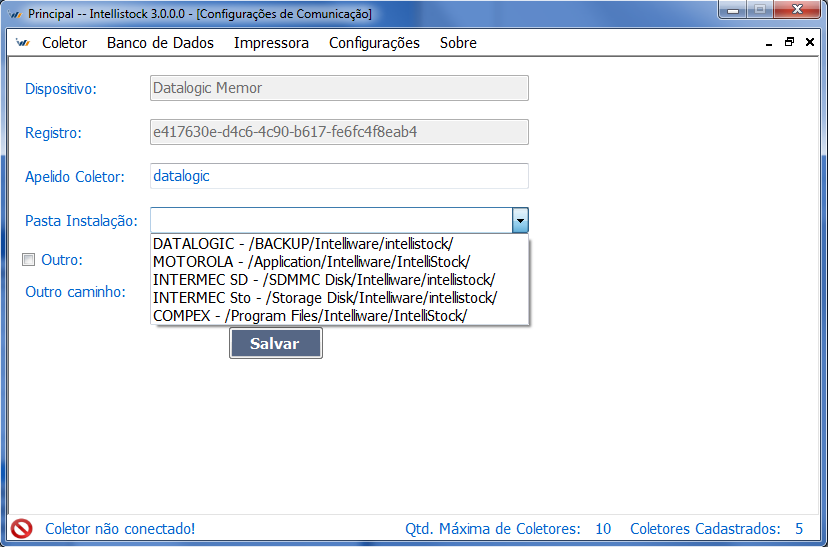This screenshot has width=828, height=547.
Task: Click the Dispositivo field showing Datalogic Memor
Action: click(x=340, y=88)
